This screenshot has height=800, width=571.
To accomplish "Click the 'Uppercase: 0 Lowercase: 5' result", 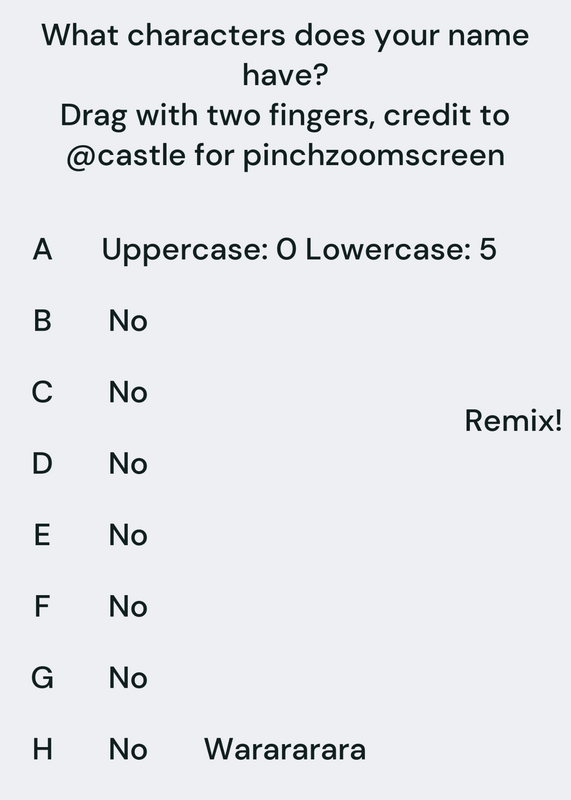I will click(x=299, y=249).
